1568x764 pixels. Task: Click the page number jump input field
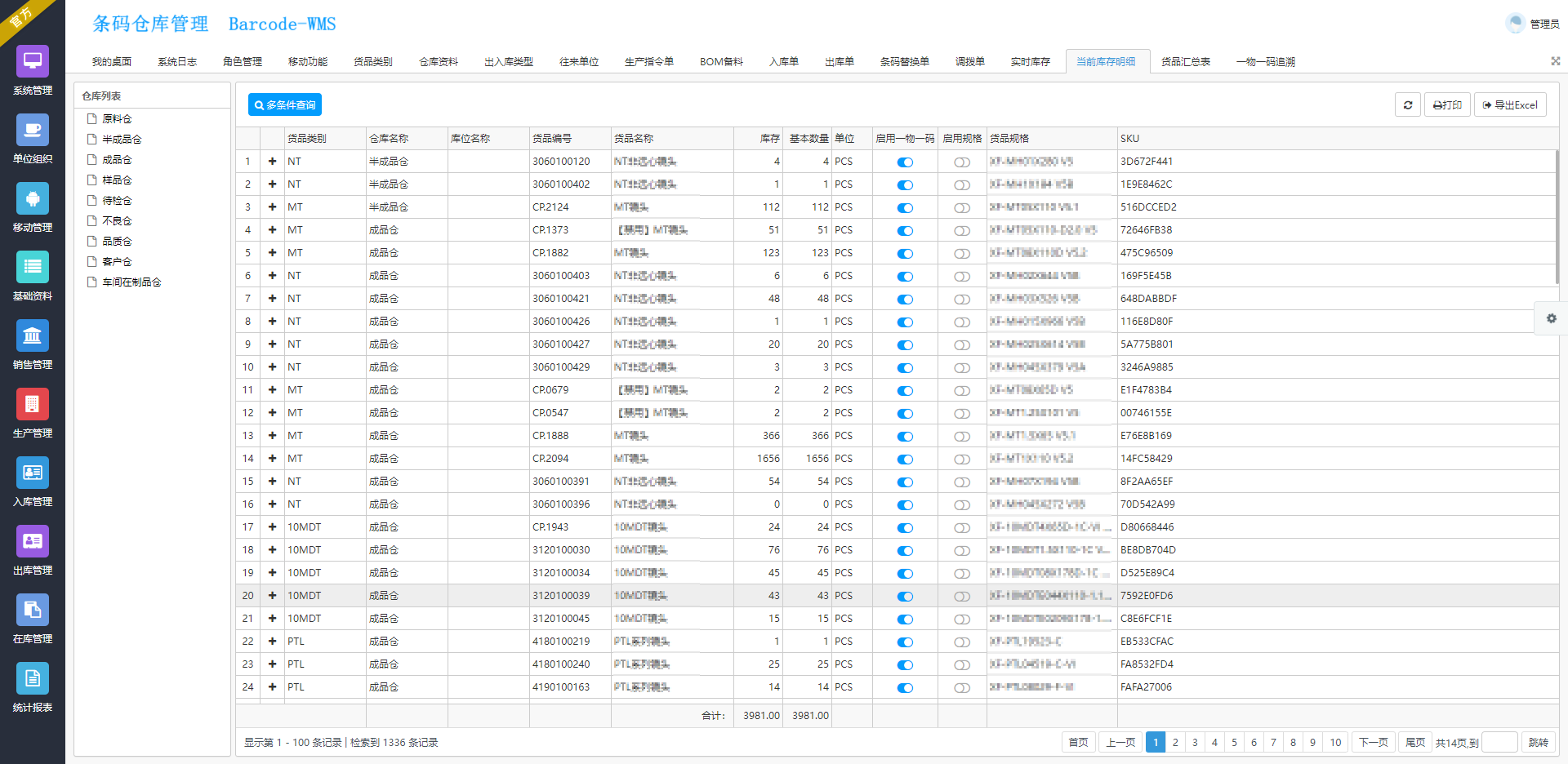coord(1499,742)
